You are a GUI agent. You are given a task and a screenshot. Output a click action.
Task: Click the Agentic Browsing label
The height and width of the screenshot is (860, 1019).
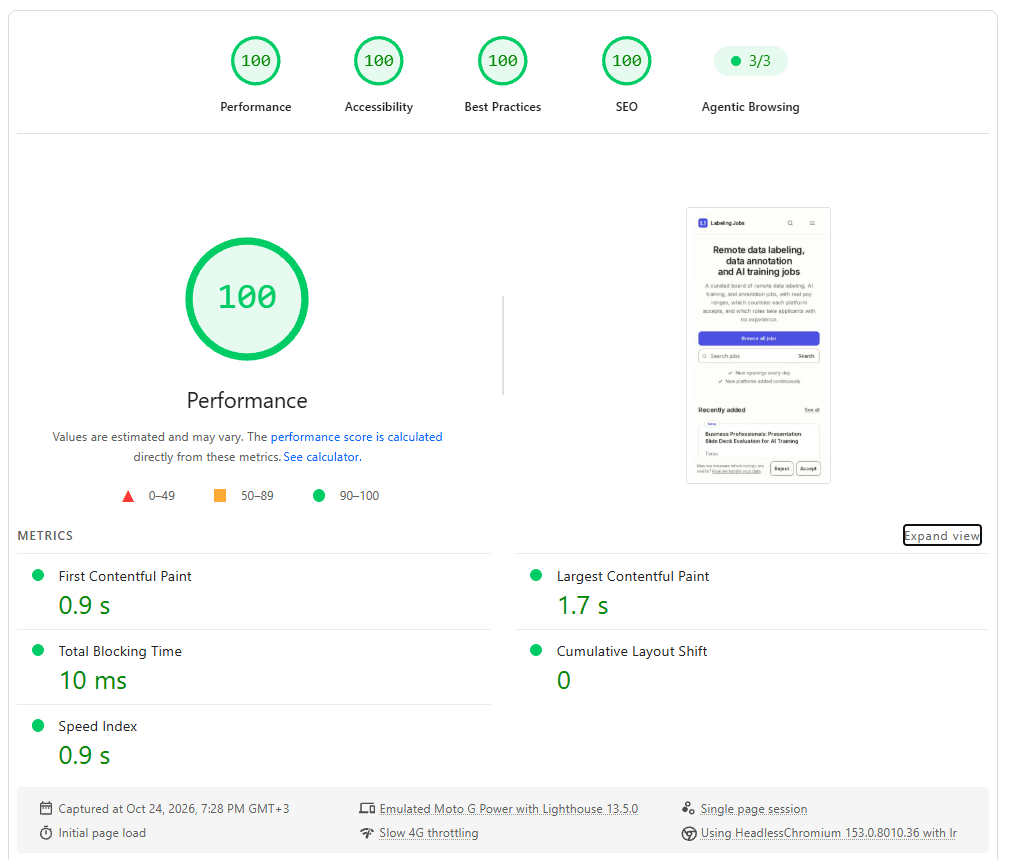[x=751, y=107]
